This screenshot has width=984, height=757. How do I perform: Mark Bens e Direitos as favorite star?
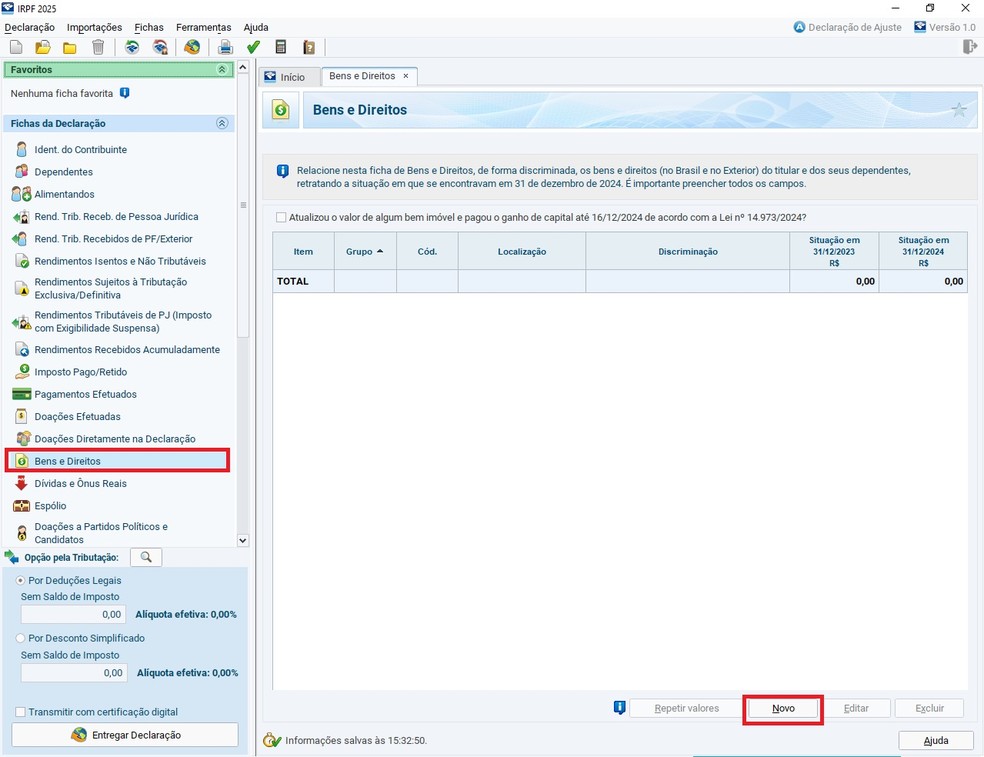(959, 110)
